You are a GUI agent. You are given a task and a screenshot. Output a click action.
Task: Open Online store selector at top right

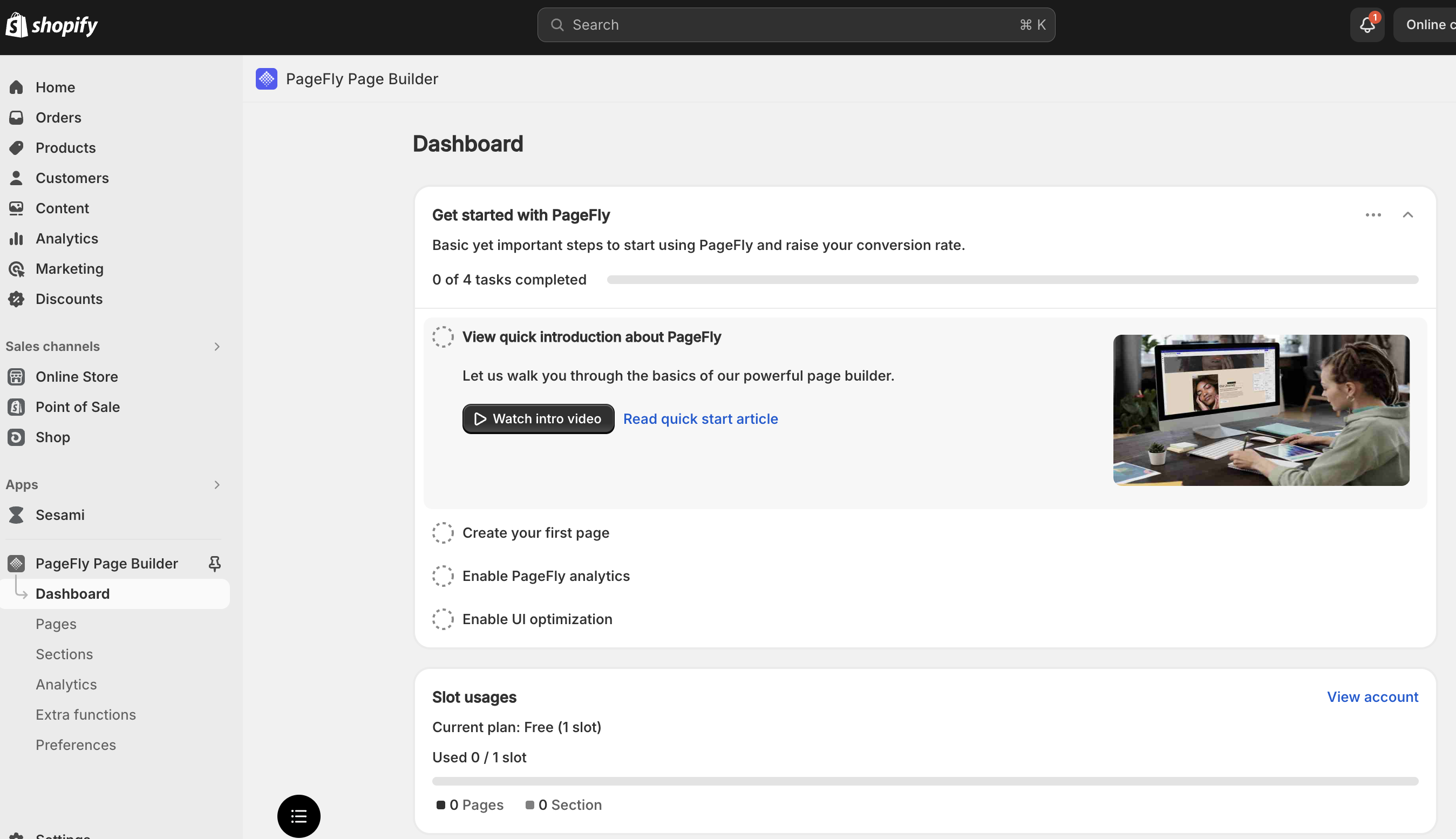[1425, 25]
